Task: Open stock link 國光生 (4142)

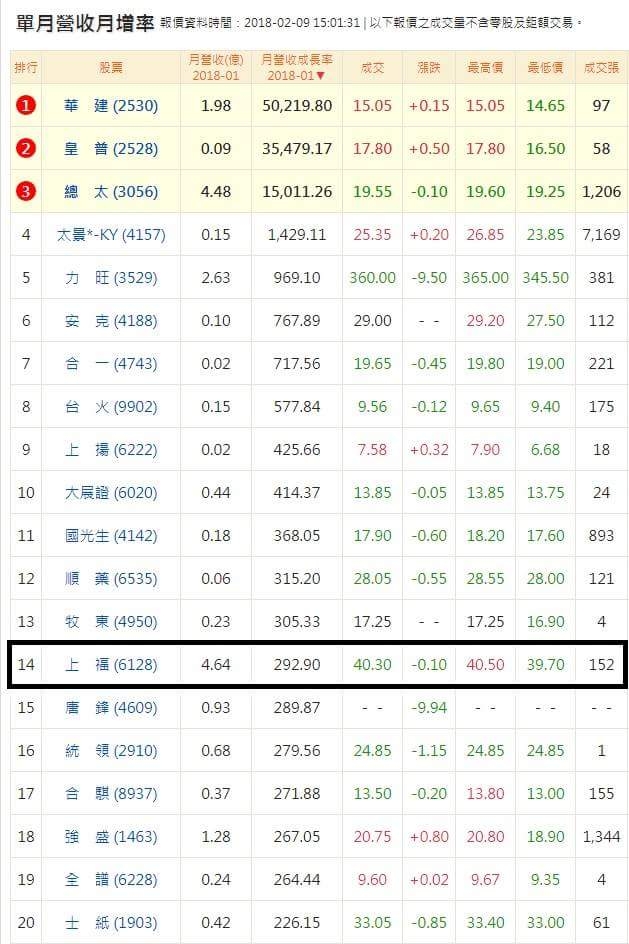Action: click(111, 536)
